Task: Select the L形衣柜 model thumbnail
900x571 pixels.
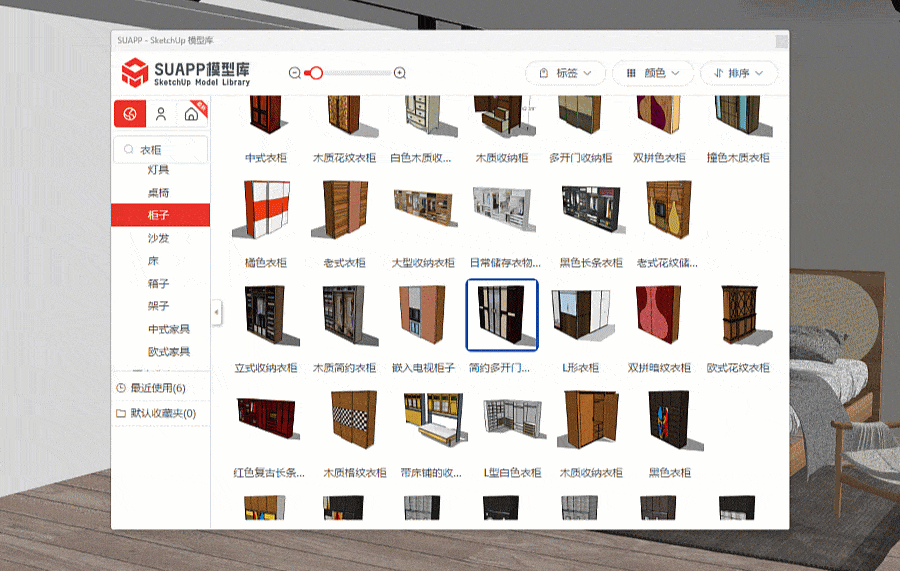Action: coord(583,314)
